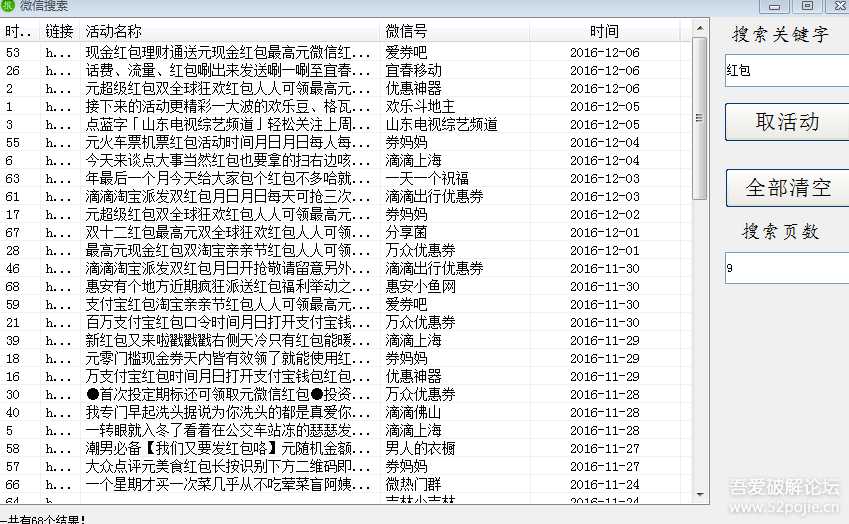Click the date cell 2016-12-02
The image size is (849, 524).
point(605,214)
